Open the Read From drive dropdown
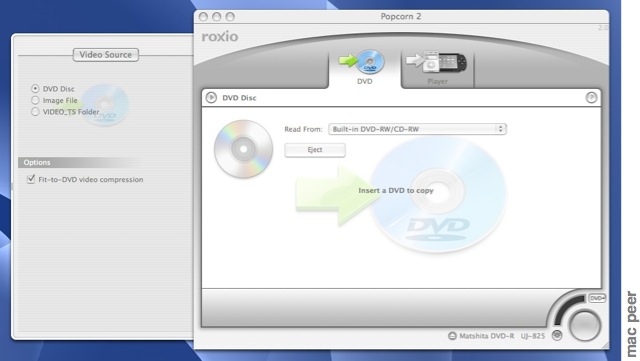 (x=417, y=129)
